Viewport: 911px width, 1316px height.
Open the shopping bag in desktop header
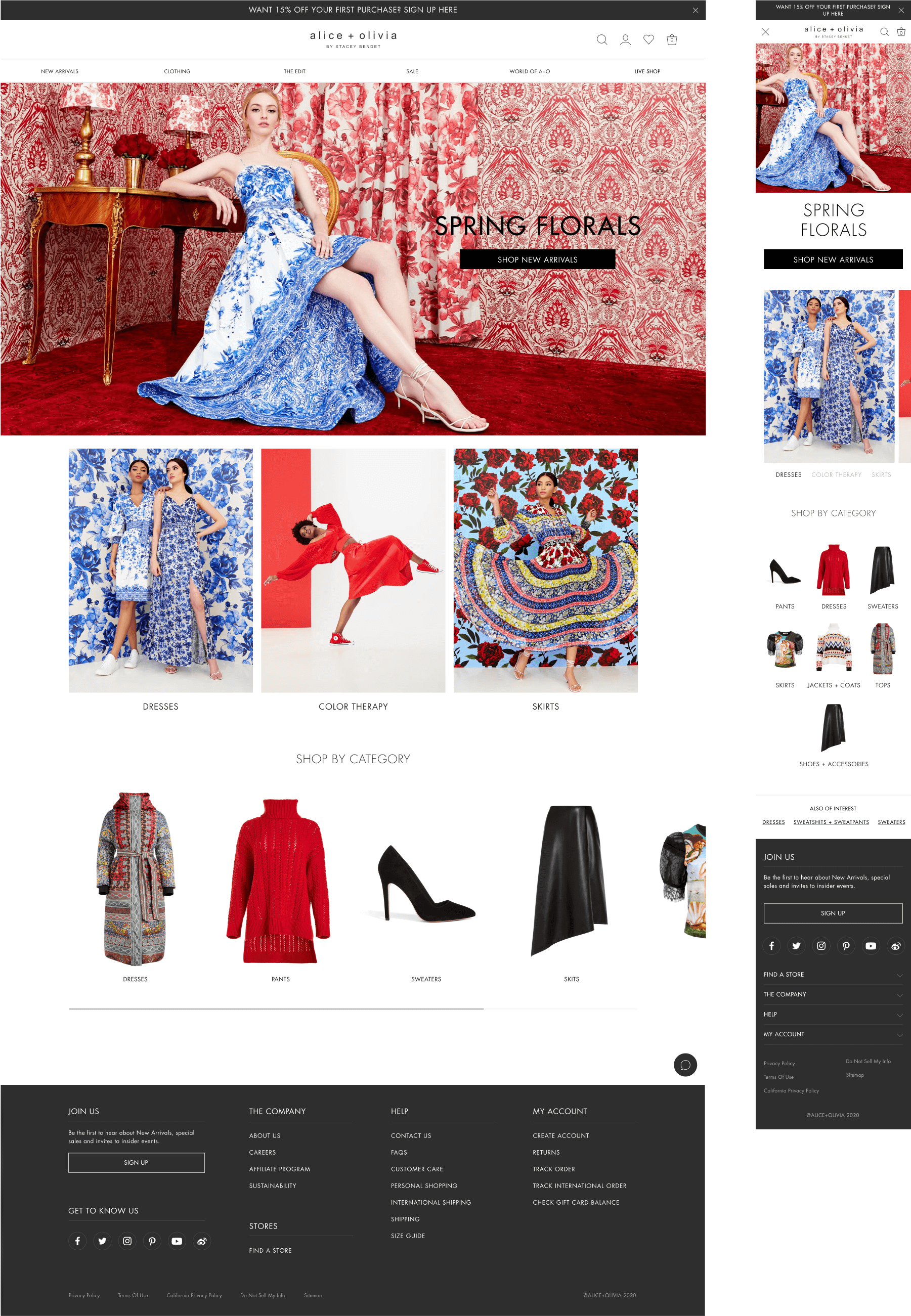tap(672, 39)
